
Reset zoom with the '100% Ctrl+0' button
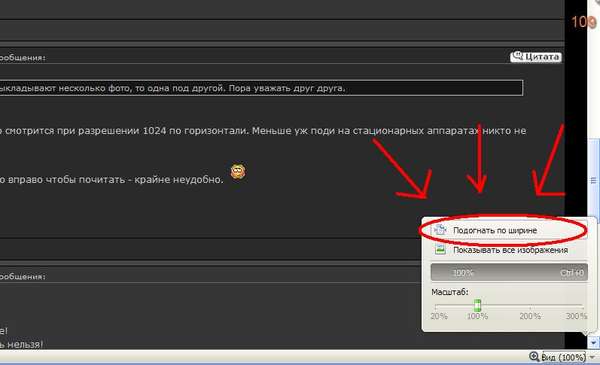pos(509,273)
